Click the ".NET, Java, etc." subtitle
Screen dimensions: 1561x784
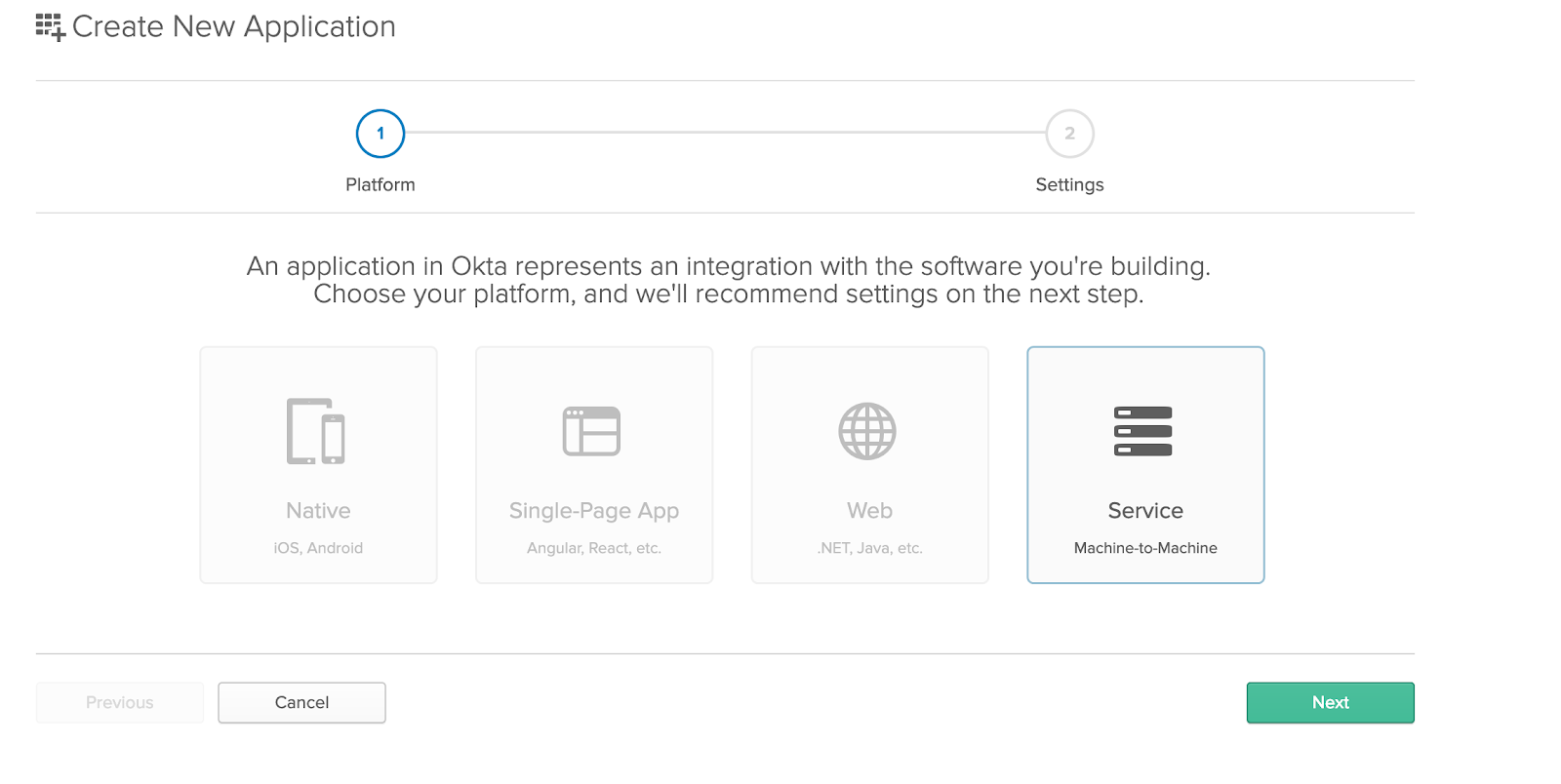point(869,548)
